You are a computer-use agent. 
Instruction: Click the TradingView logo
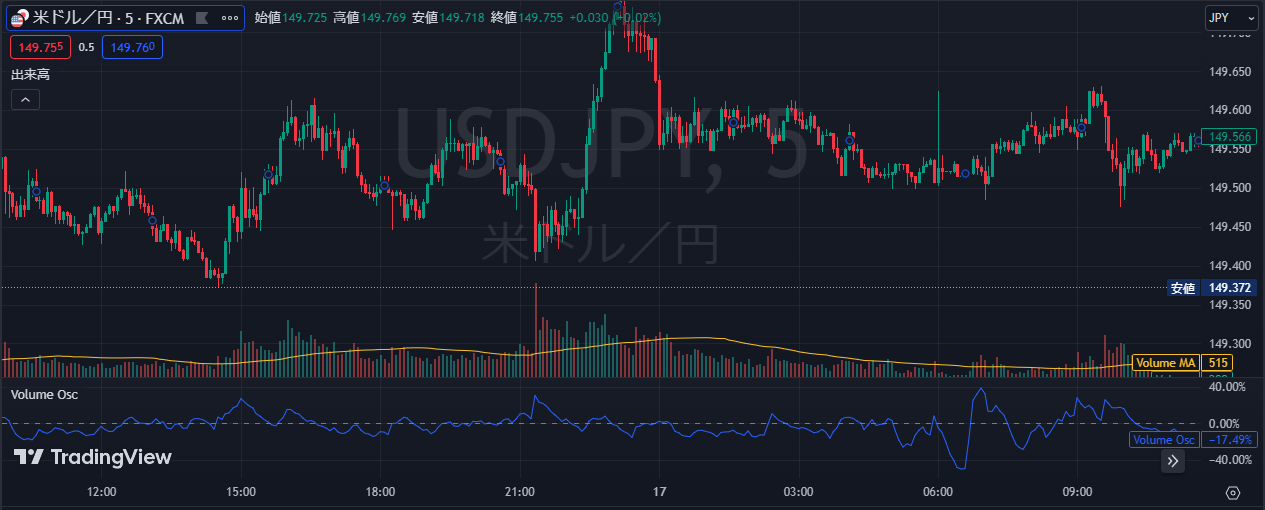click(92, 457)
